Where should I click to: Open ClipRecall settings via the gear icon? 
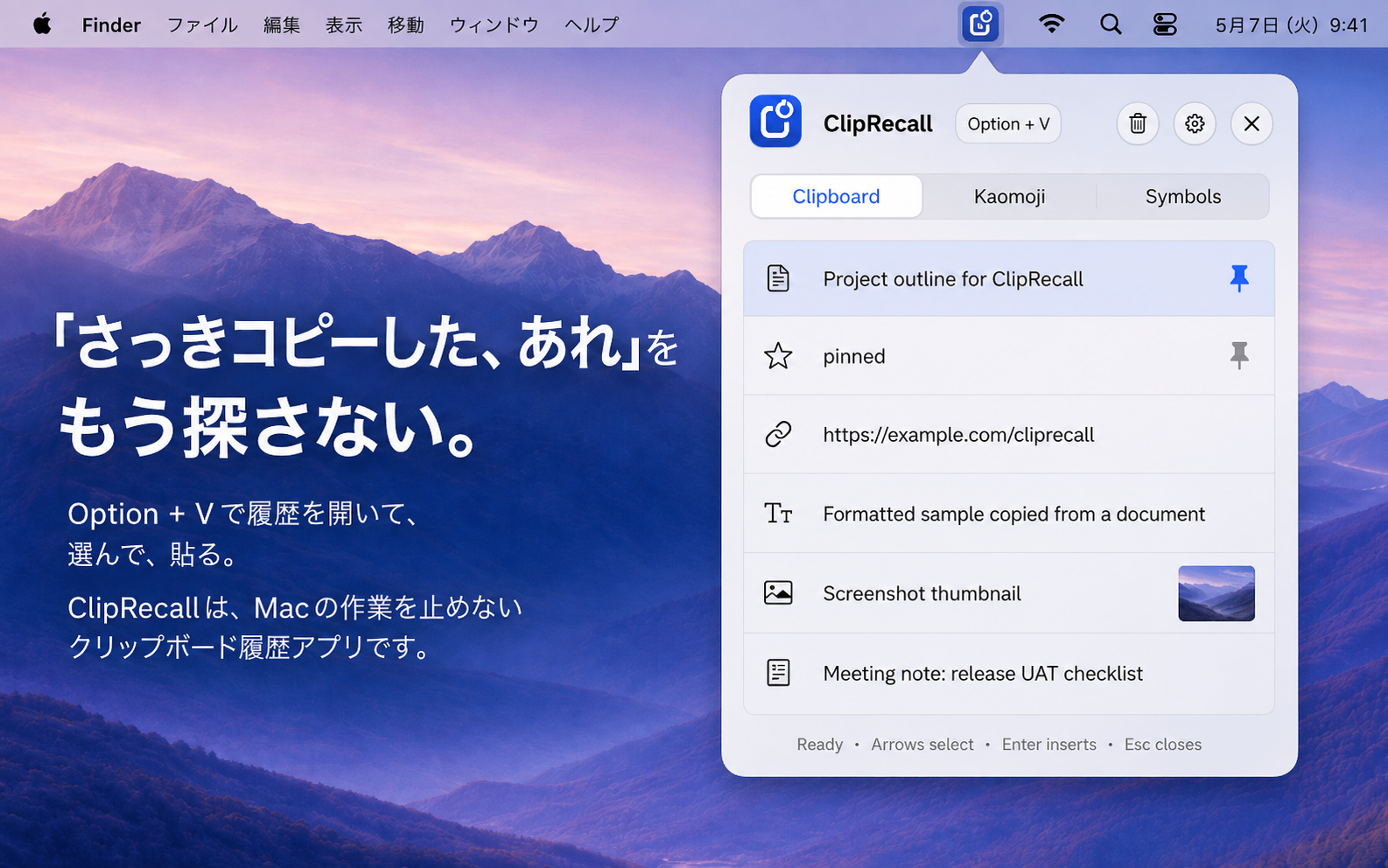1195,123
